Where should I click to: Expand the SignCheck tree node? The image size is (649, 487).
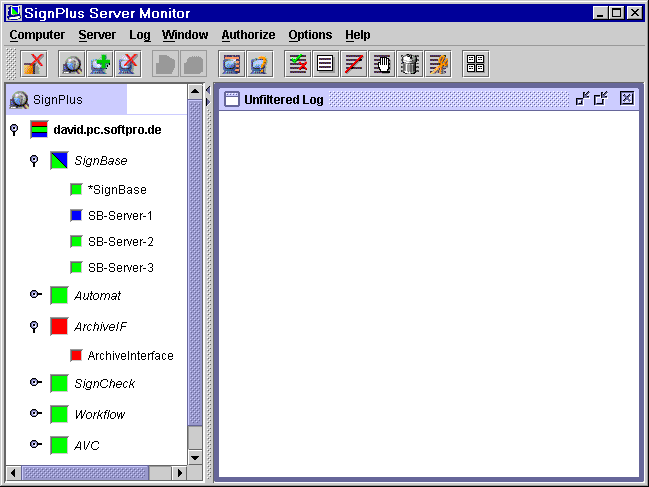(x=34, y=383)
